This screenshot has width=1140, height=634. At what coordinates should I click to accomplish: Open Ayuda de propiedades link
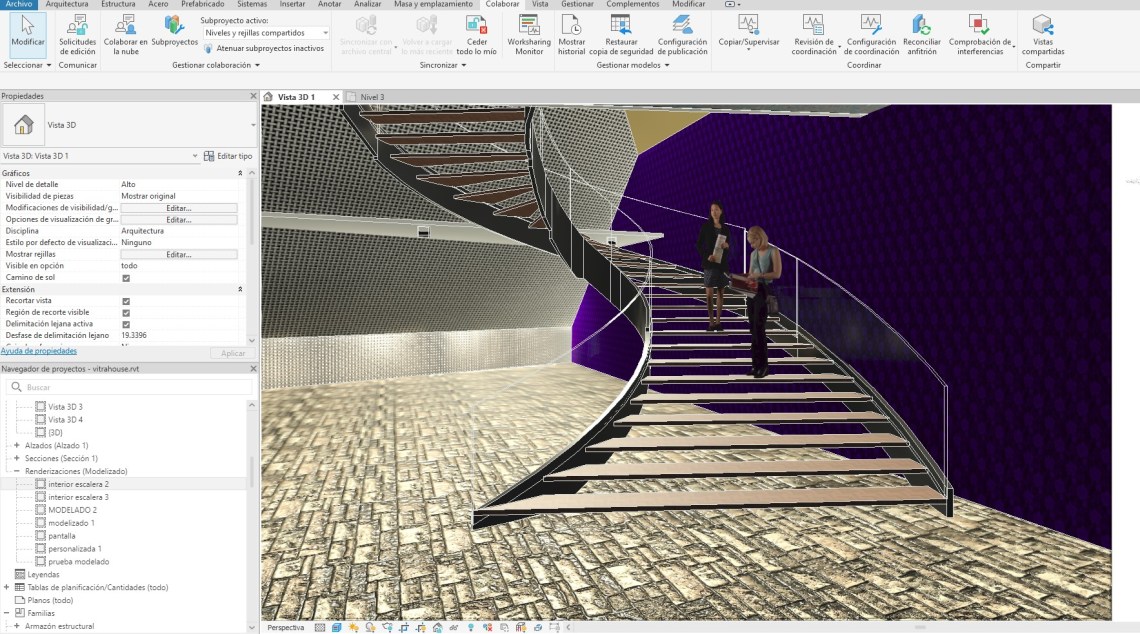click(39, 351)
